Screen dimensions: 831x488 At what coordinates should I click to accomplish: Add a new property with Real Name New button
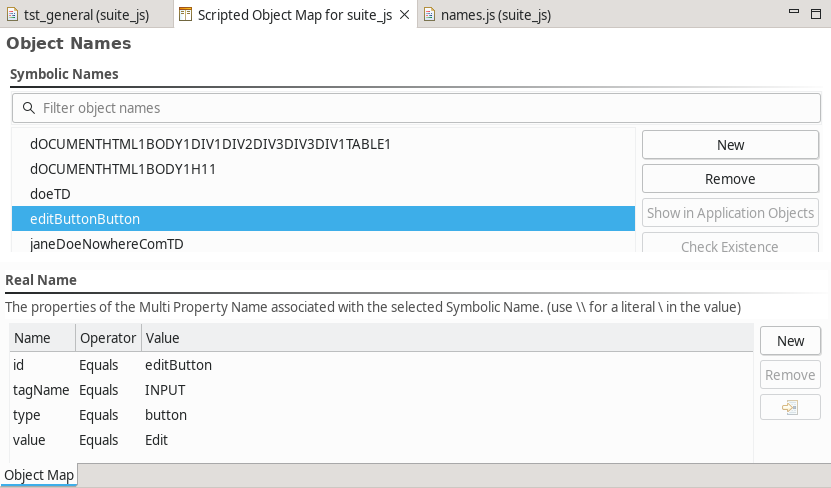tap(790, 341)
